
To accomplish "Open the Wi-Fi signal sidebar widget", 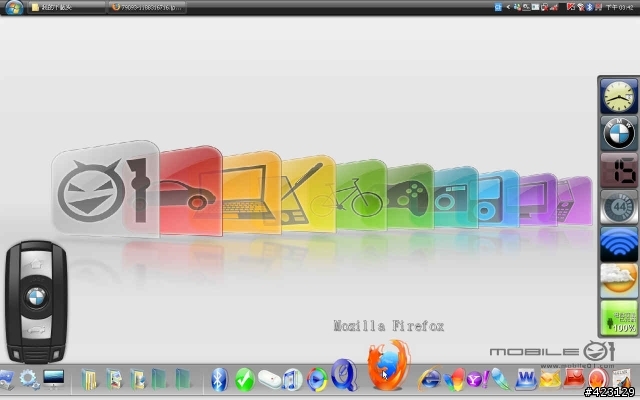I will [619, 244].
